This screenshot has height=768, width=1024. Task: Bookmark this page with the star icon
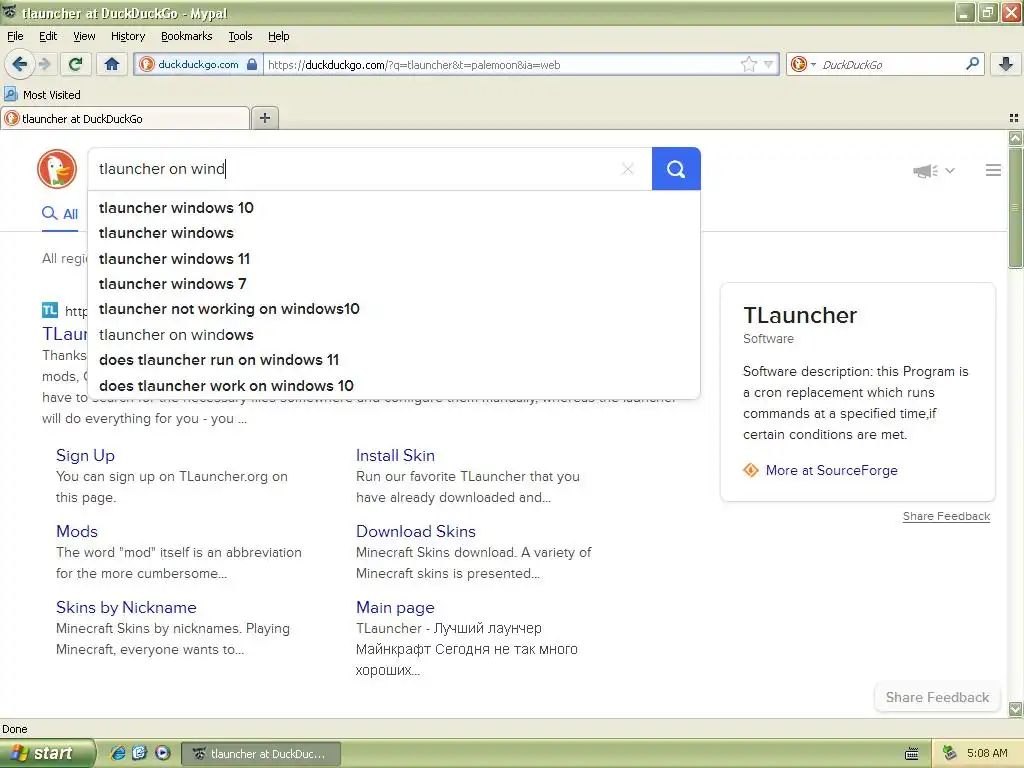(748, 64)
